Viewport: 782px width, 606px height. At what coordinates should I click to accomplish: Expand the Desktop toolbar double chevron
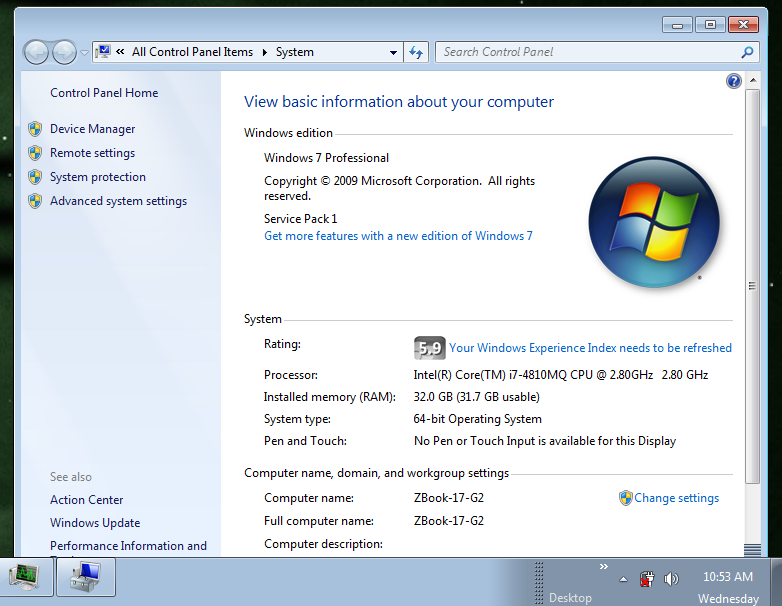603,567
